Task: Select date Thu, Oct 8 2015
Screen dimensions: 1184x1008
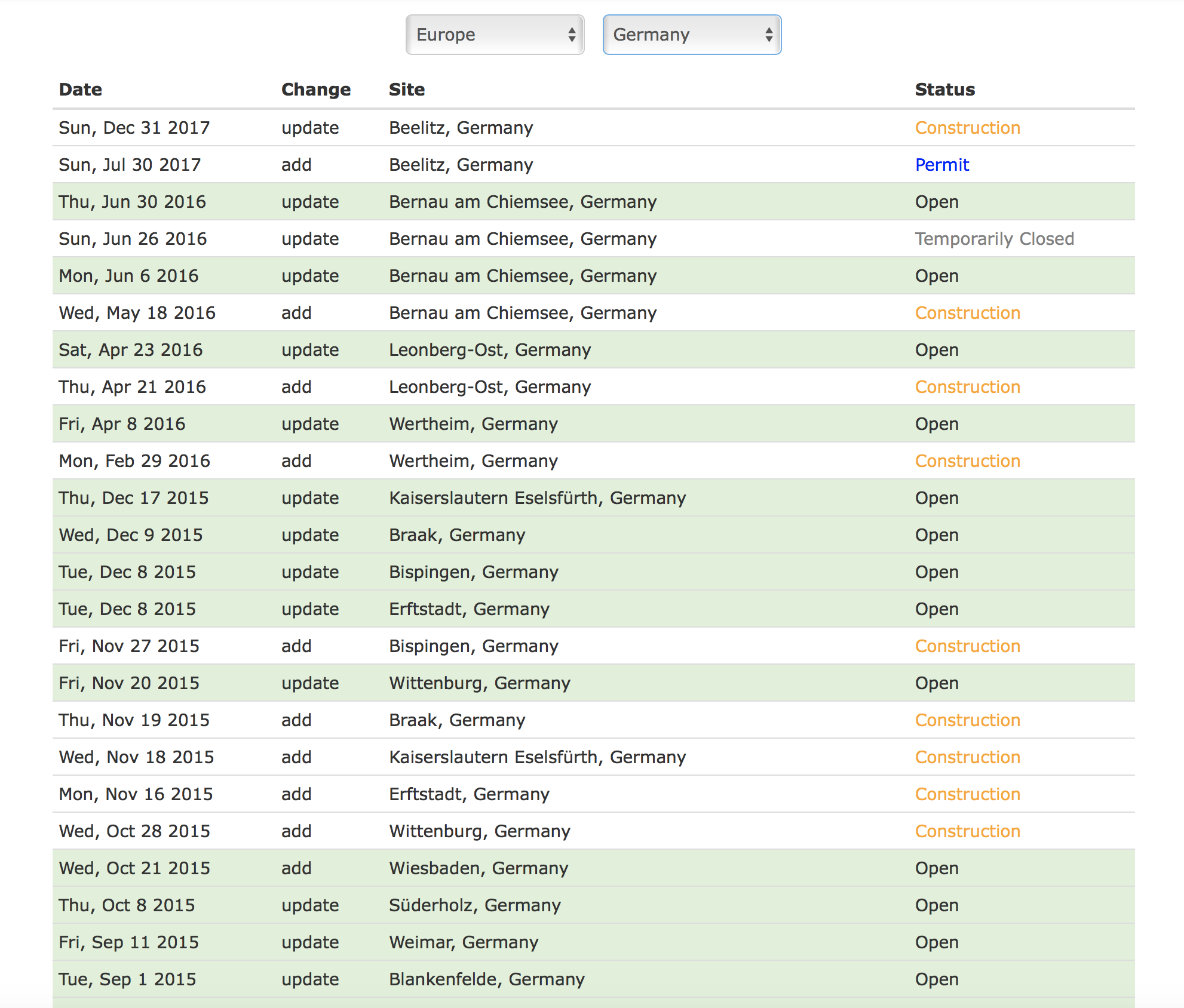Action: pos(127,905)
